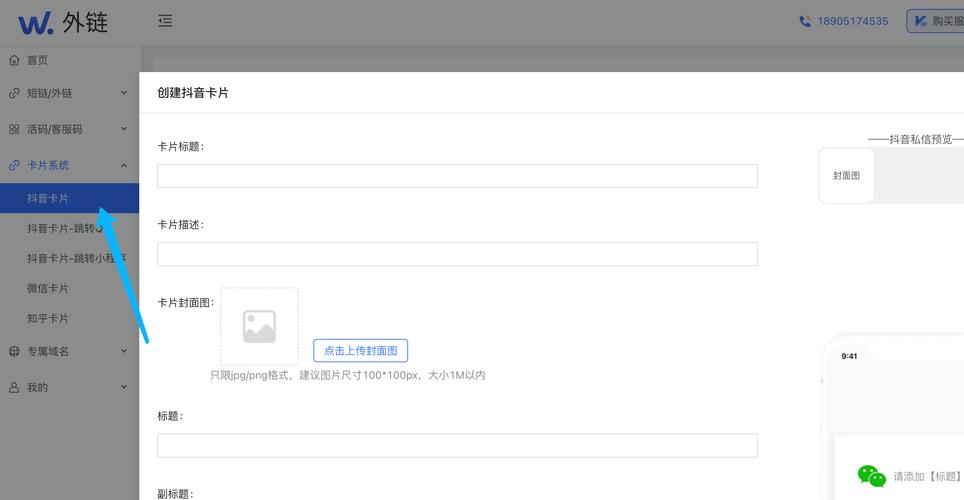Focus the 标题 input field
964x500 pixels.
457,445
